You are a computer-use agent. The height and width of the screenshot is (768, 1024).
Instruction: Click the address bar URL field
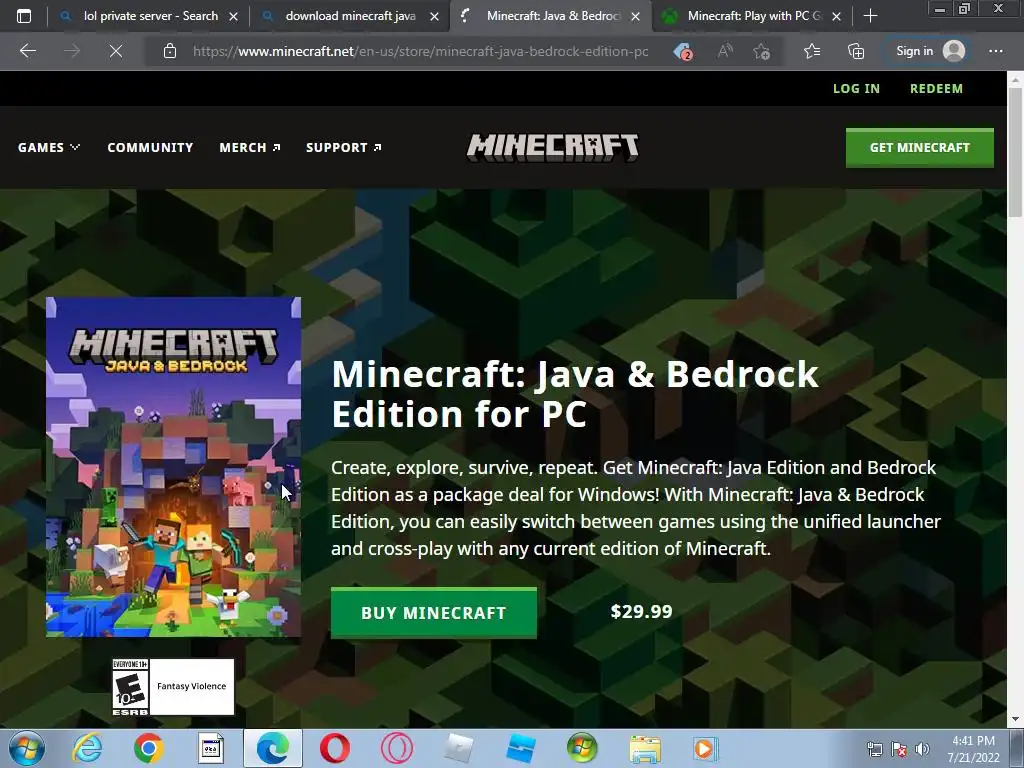pos(421,51)
